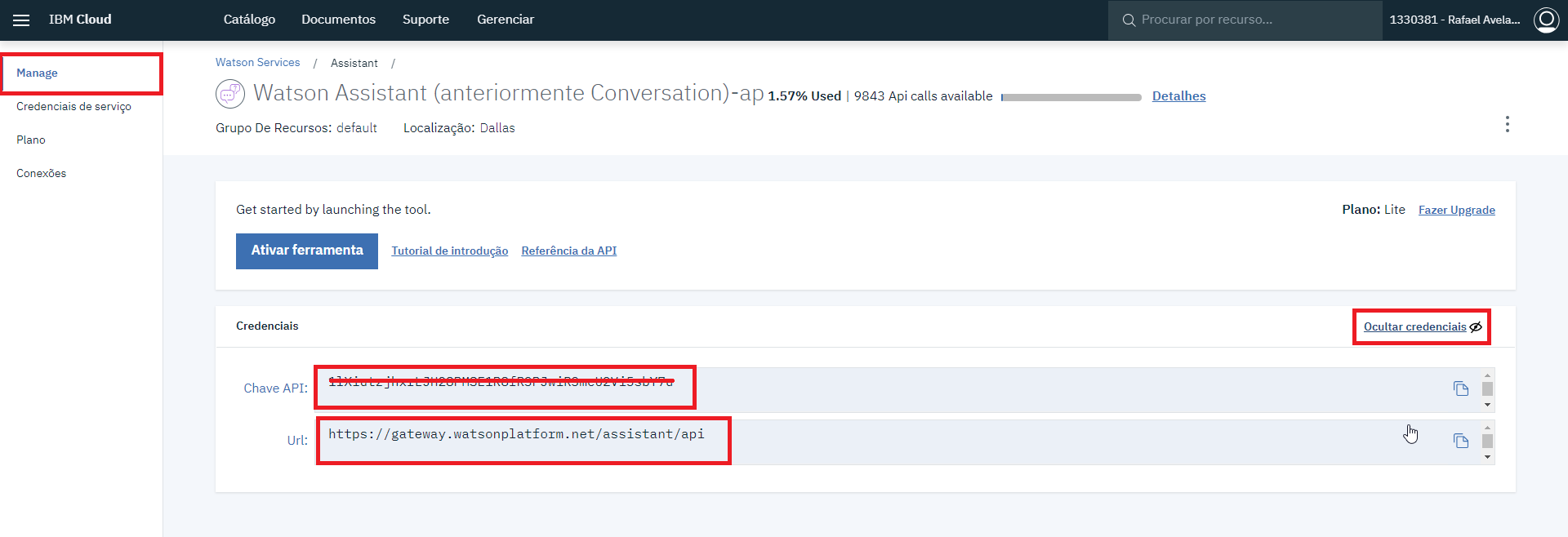Open the Catálogo menu
This screenshot has width=1568, height=537.
[x=249, y=20]
